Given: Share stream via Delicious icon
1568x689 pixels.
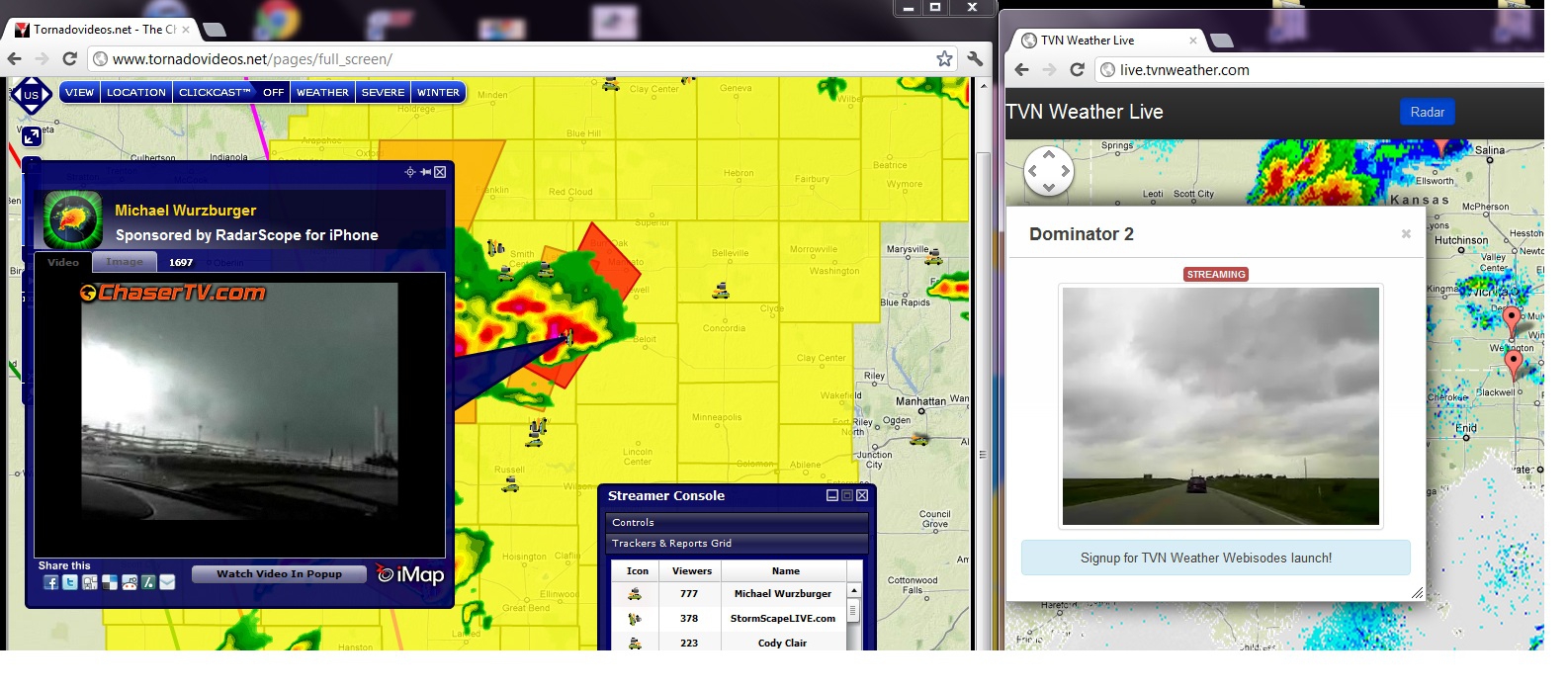Looking at the screenshot, I should tap(110, 582).
